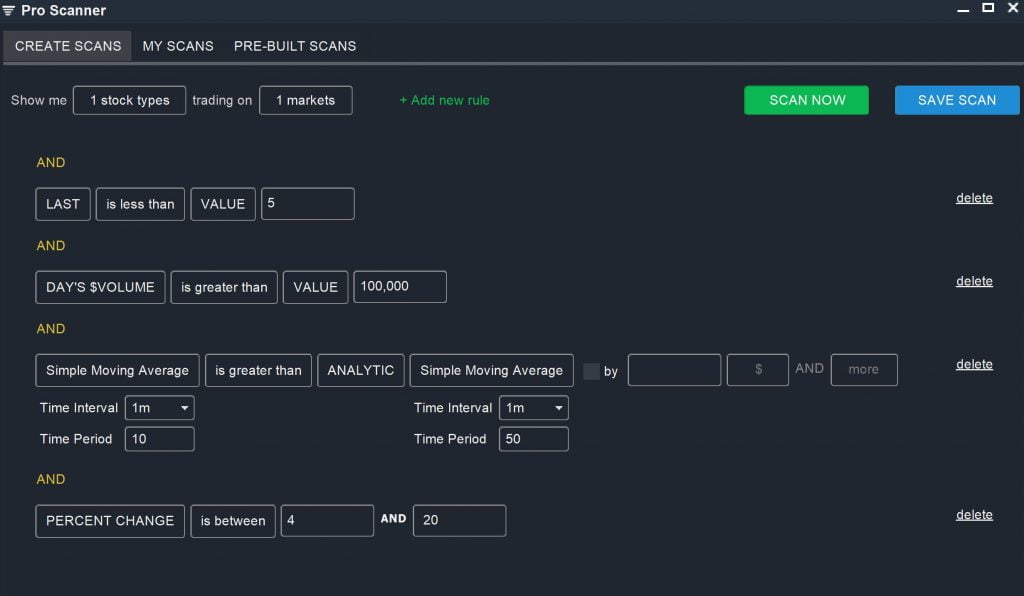Open the '1 markets' selector
This screenshot has width=1024, height=596.
(x=306, y=101)
